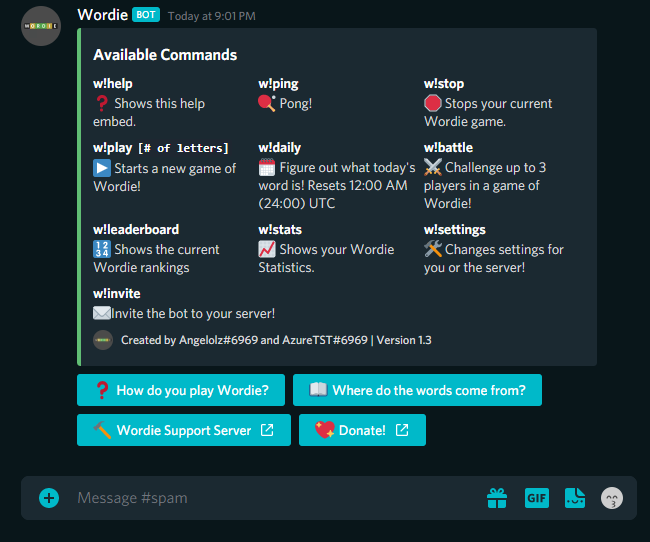Click the Donate! button
Viewport: 650px width, 542px height.
362,430
